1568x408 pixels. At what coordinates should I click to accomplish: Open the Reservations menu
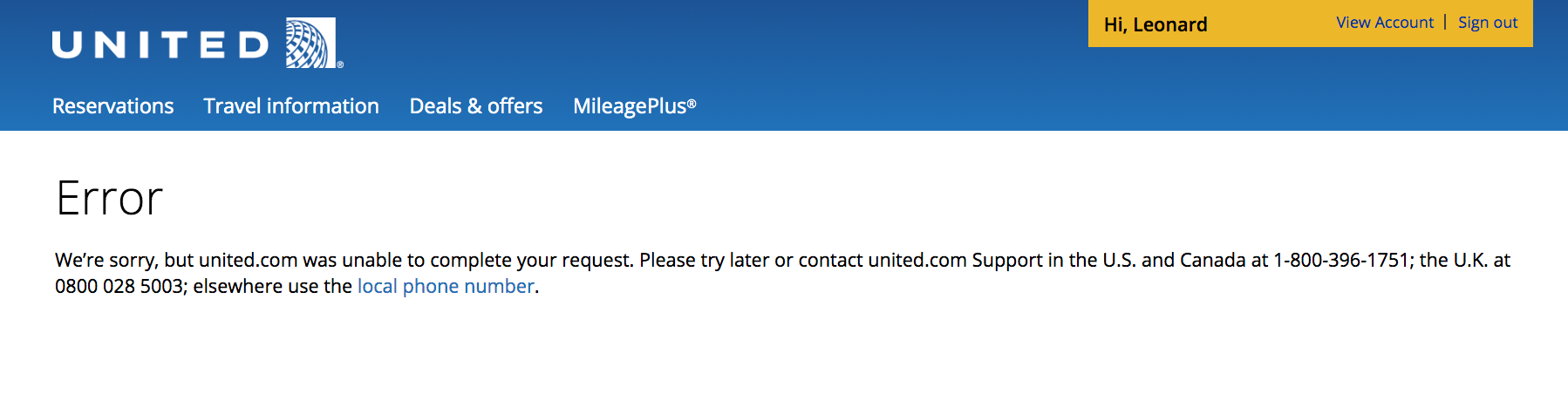pos(112,106)
